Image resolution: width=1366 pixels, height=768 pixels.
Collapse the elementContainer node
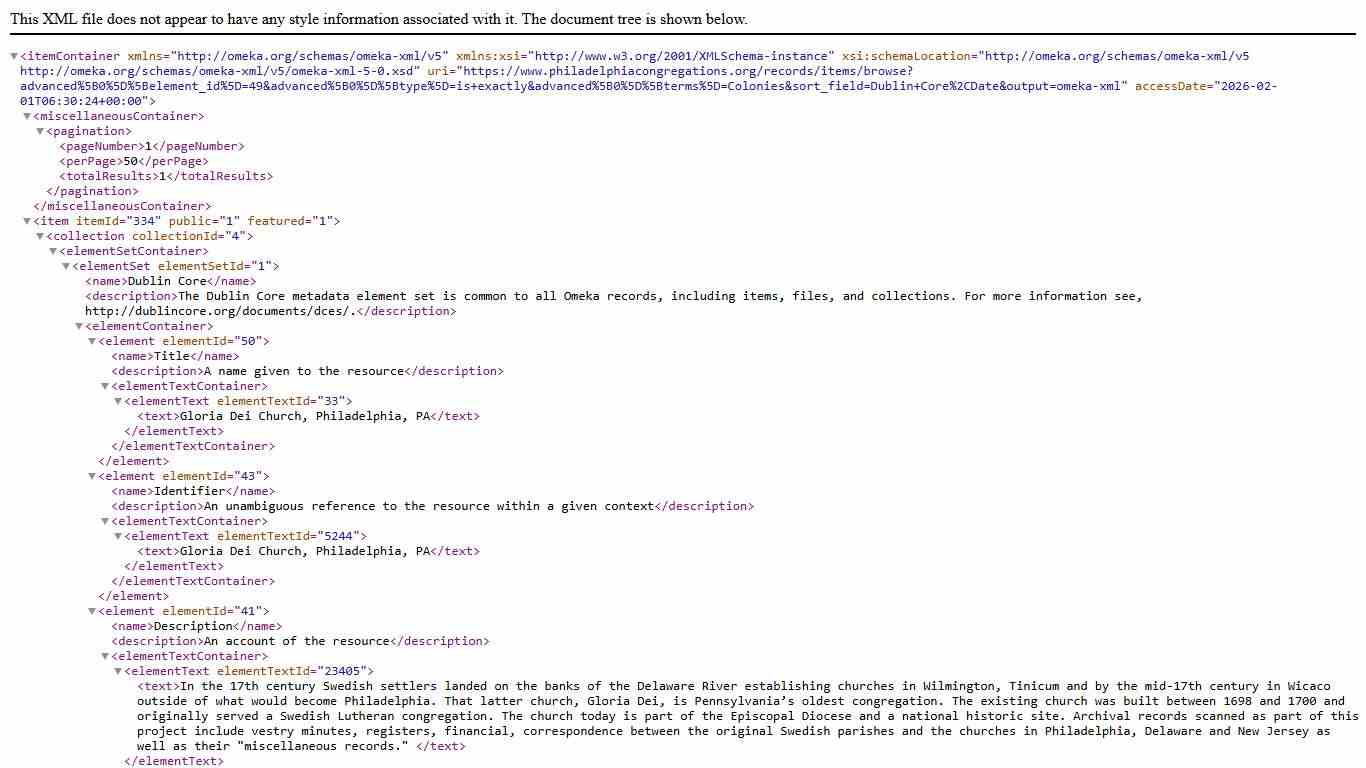pyautogui.click(x=79, y=327)
